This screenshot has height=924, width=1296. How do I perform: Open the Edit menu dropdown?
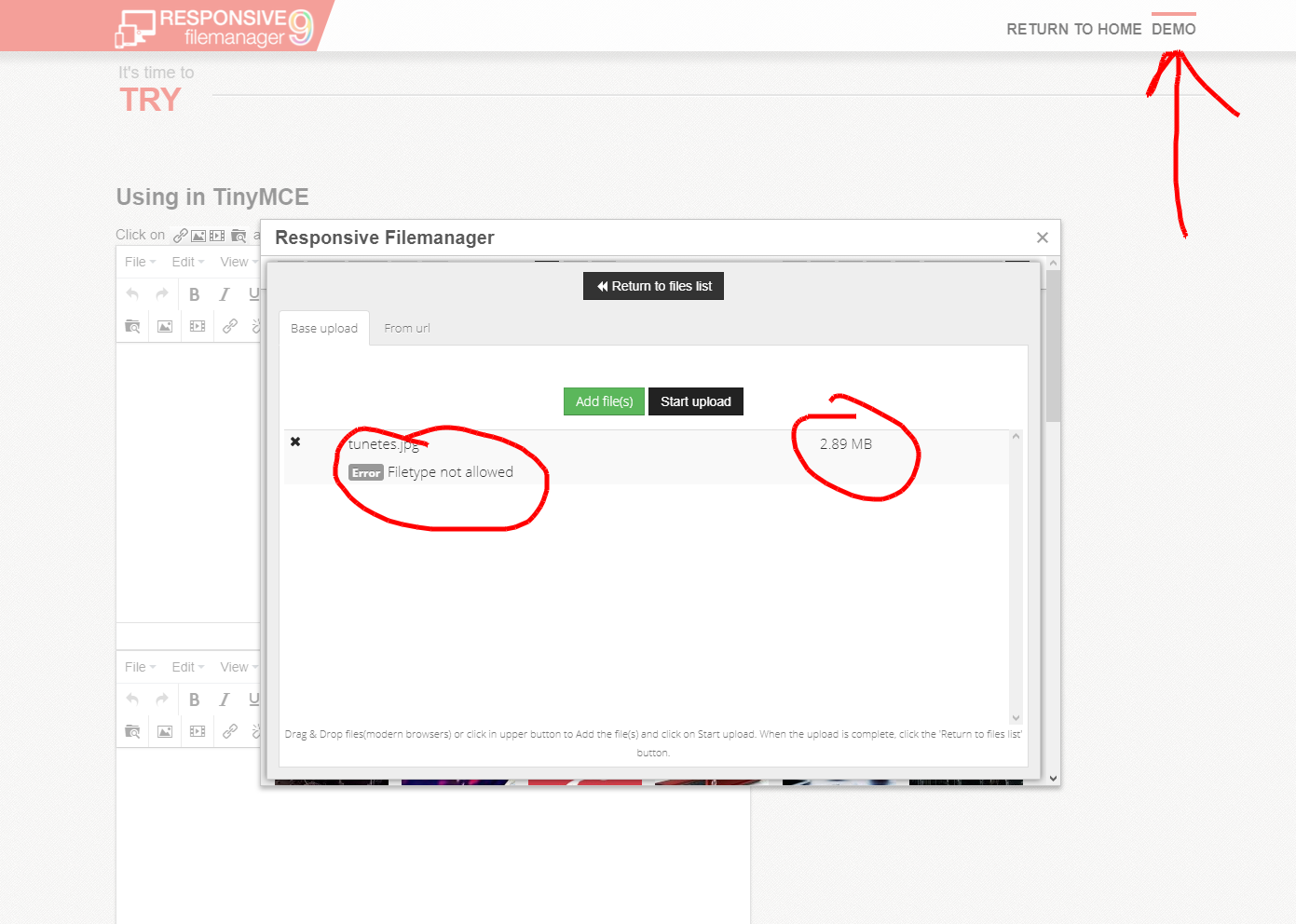[x=185, y=262]
